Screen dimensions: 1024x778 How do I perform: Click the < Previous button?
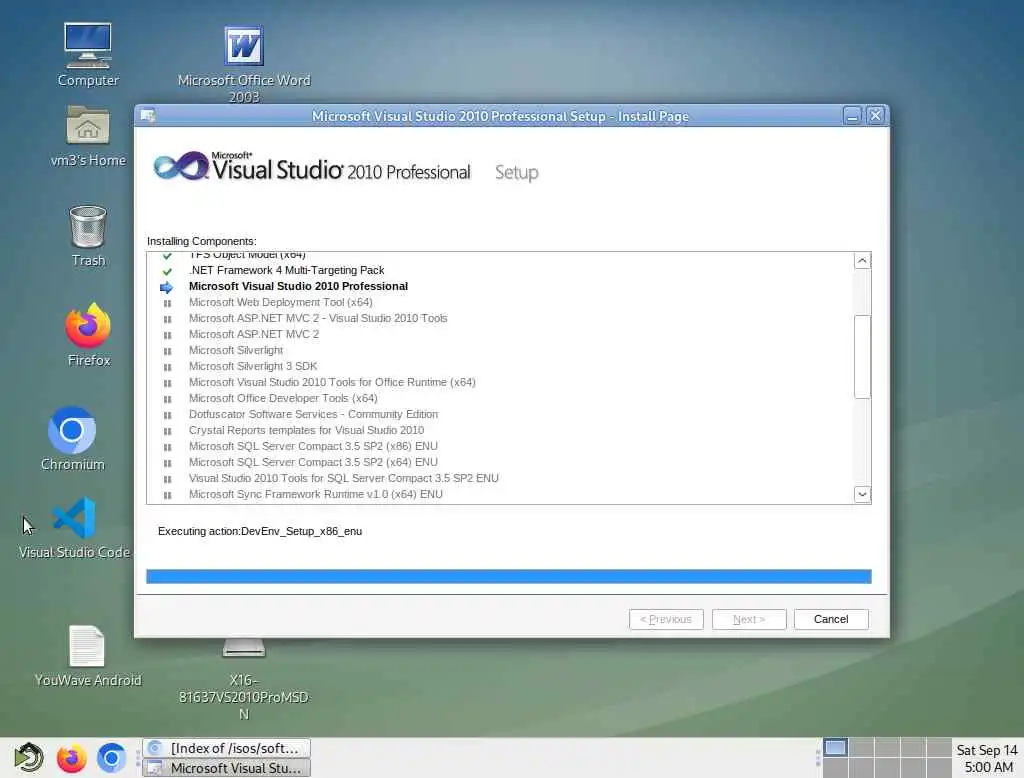point(665,619)
